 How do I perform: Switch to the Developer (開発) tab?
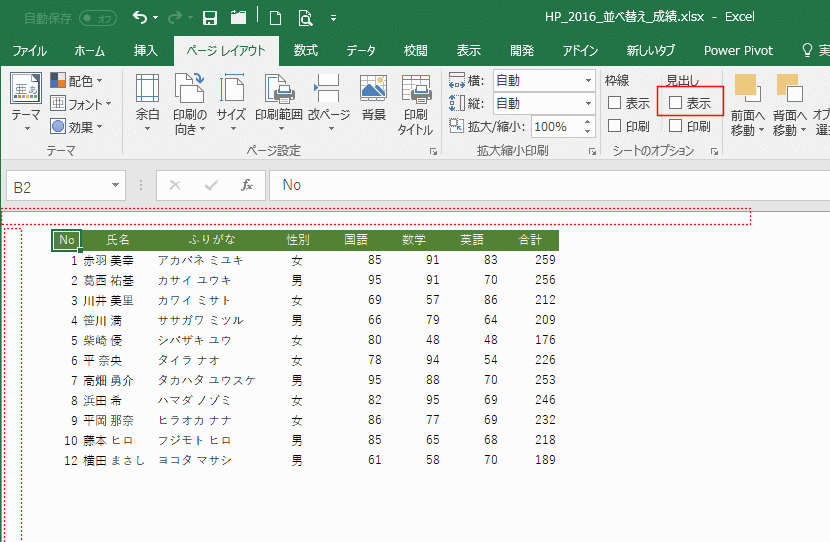click(522, 51)
